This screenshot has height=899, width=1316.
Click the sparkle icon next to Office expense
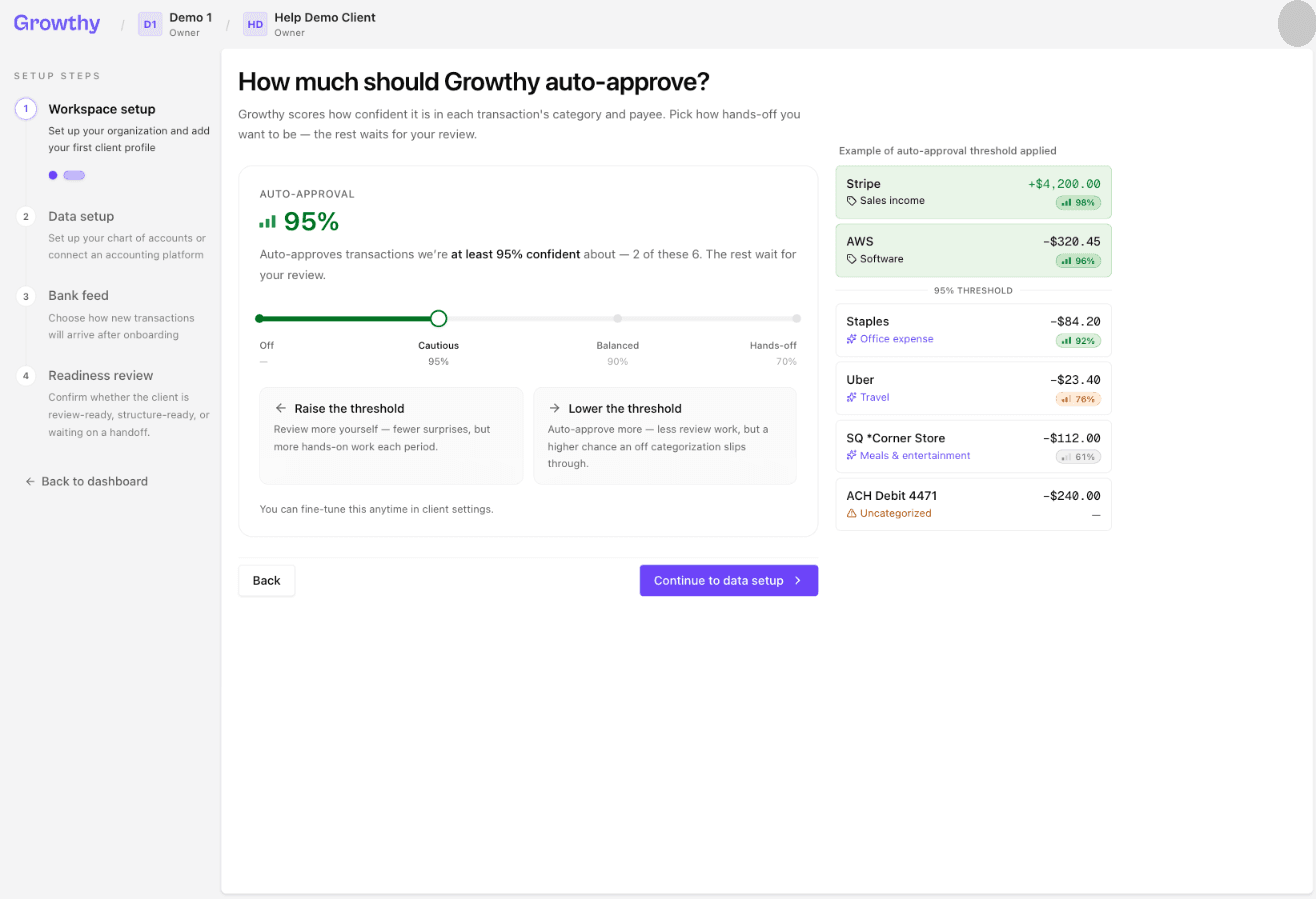(x=852, y=339)
